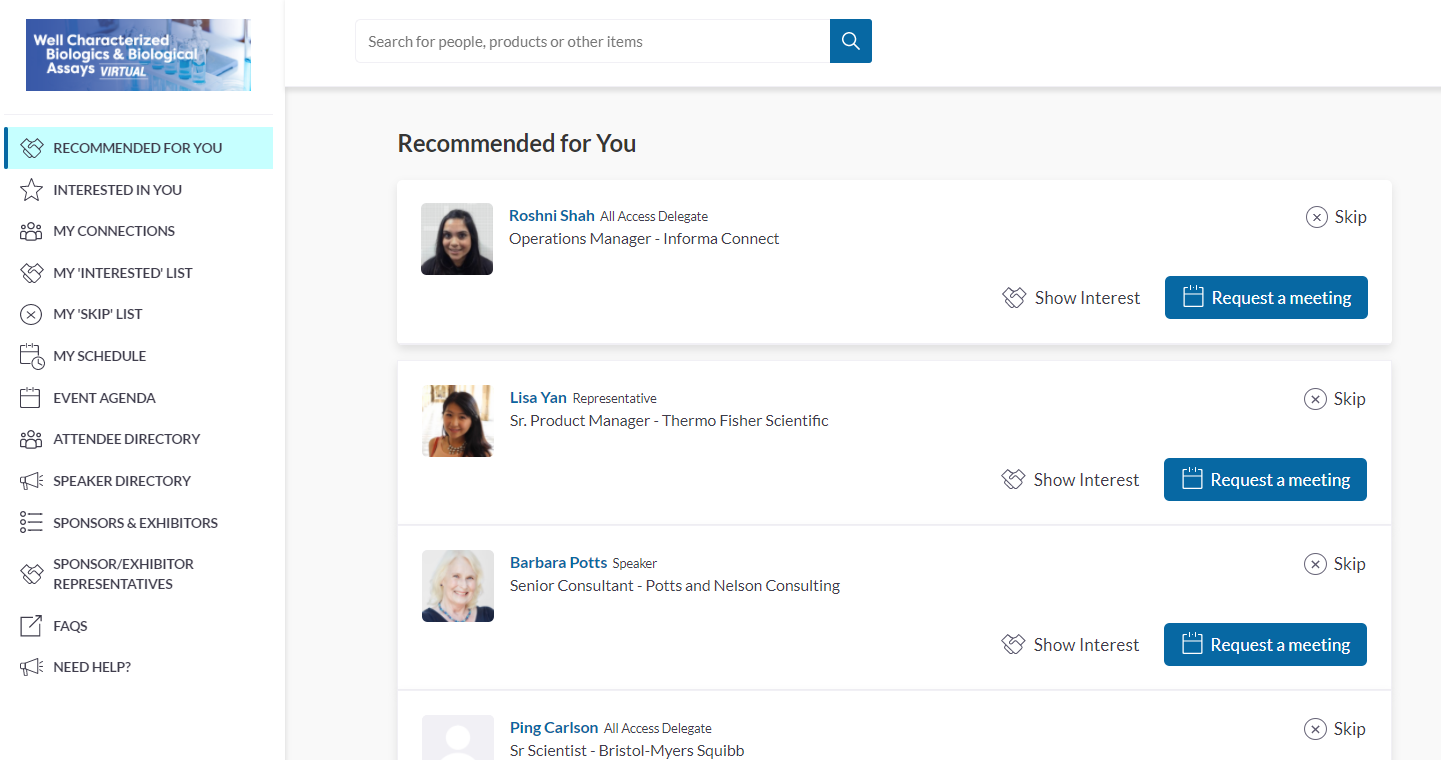Request a meeting with Roshni Shah
Screen dimensions: 1441x760
pyautogui.click(x=1266, y=298)
